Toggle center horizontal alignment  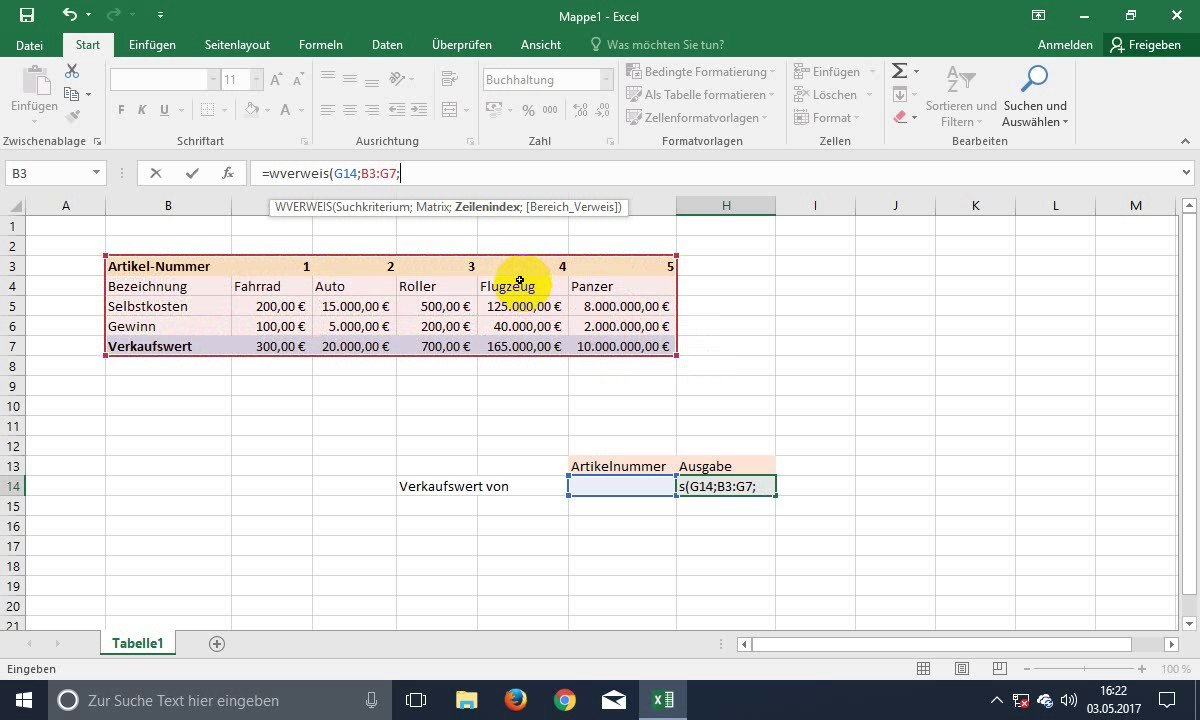349,110
